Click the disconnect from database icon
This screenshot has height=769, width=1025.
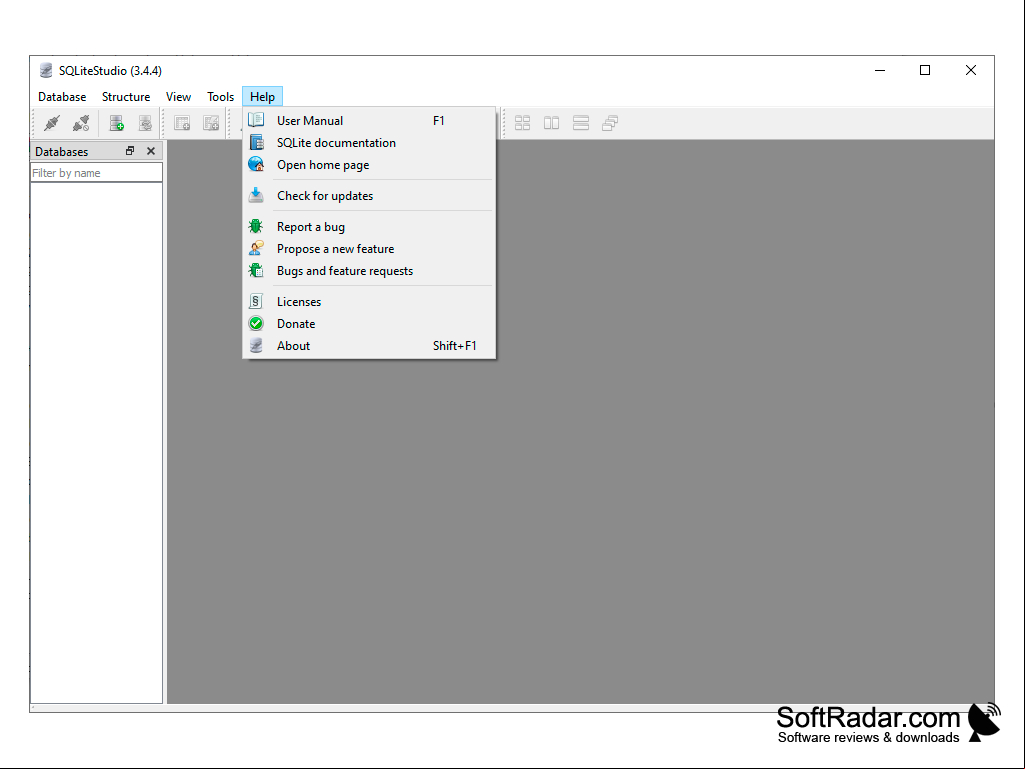tap(81, 123)
